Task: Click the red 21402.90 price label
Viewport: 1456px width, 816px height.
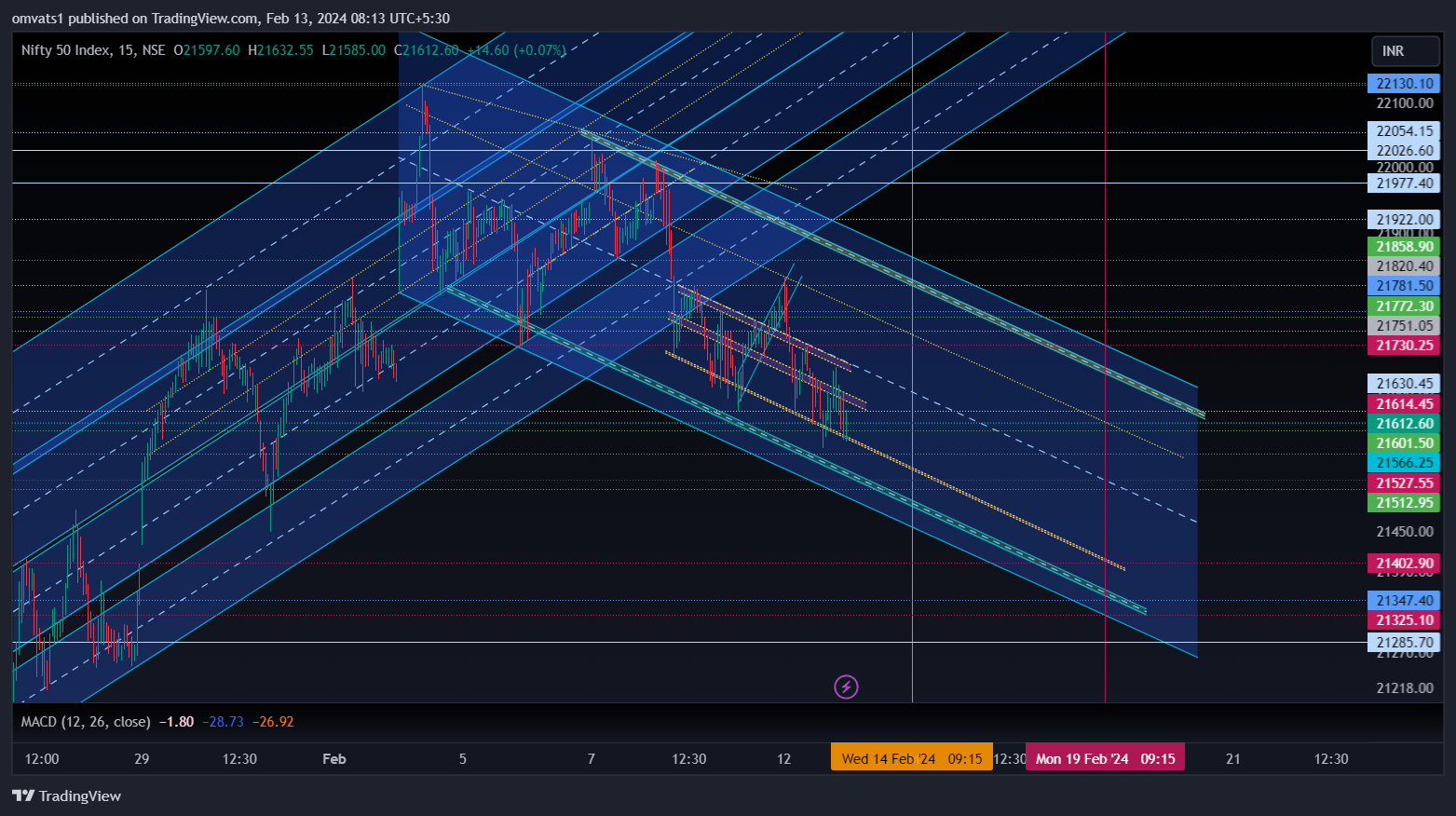Action: (1404, 564)
